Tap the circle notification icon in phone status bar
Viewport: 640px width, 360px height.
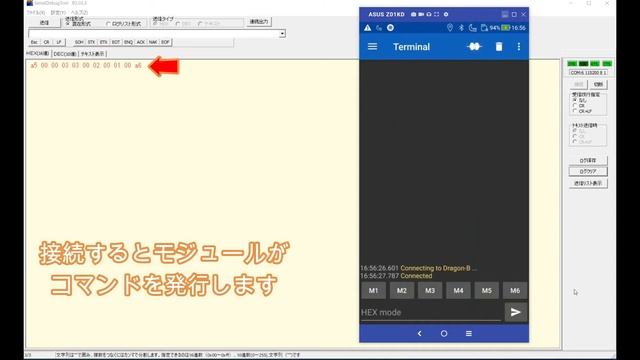tap(390, 28)
